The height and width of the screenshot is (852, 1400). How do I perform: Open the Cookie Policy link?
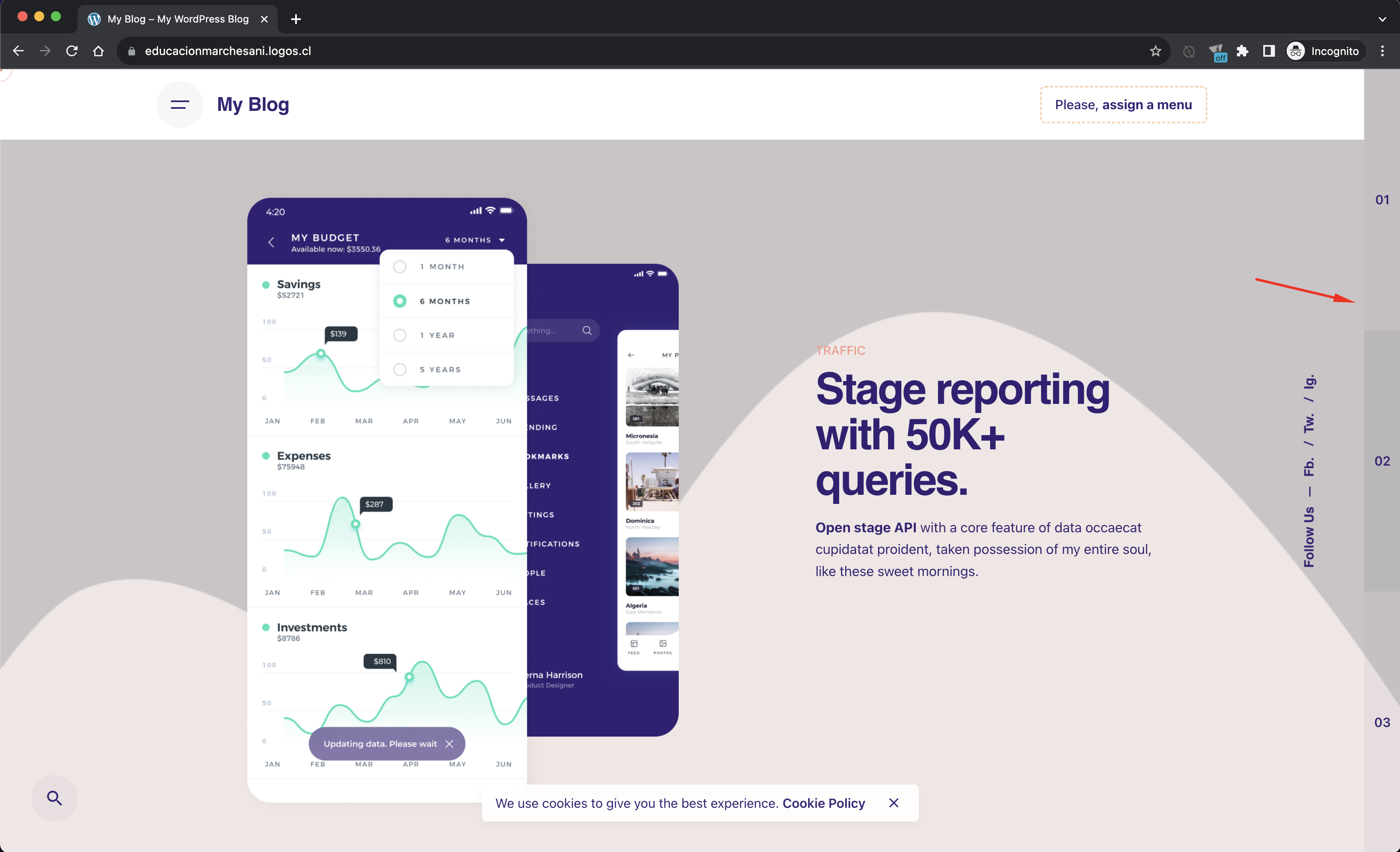pyautogui.click(x=823, y=803)
